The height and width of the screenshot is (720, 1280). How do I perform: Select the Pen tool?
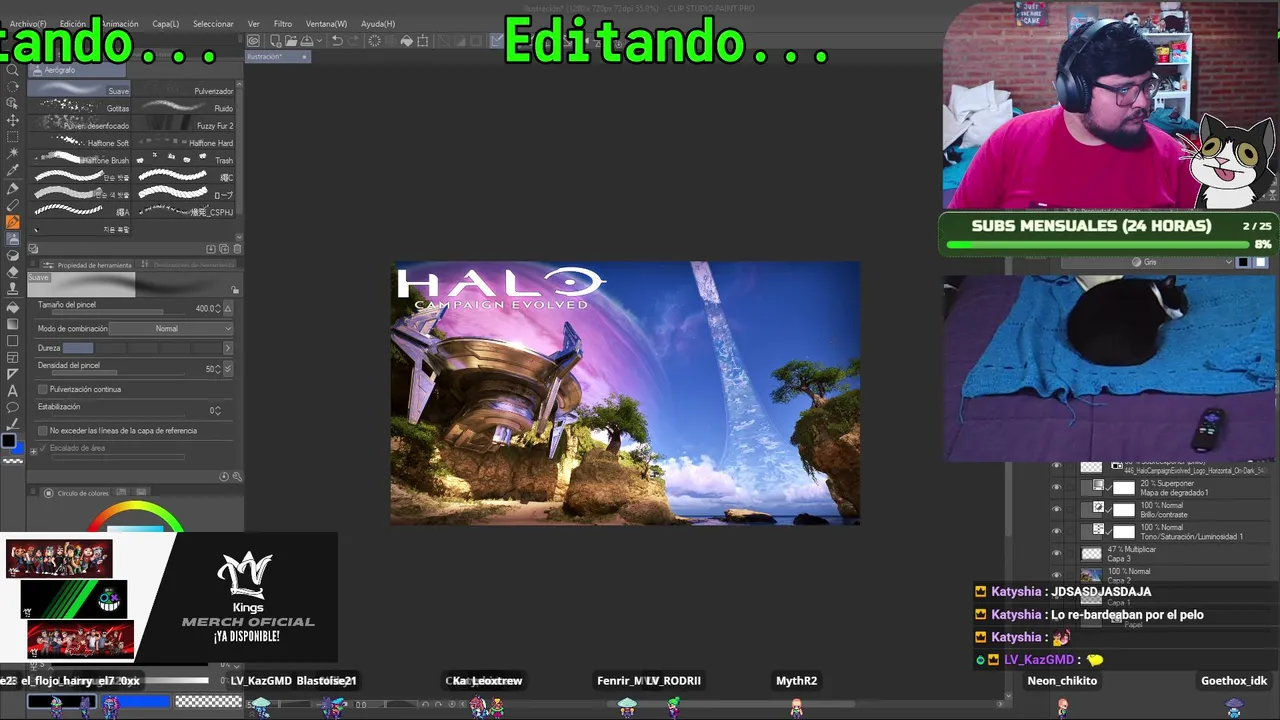(12, 188)
